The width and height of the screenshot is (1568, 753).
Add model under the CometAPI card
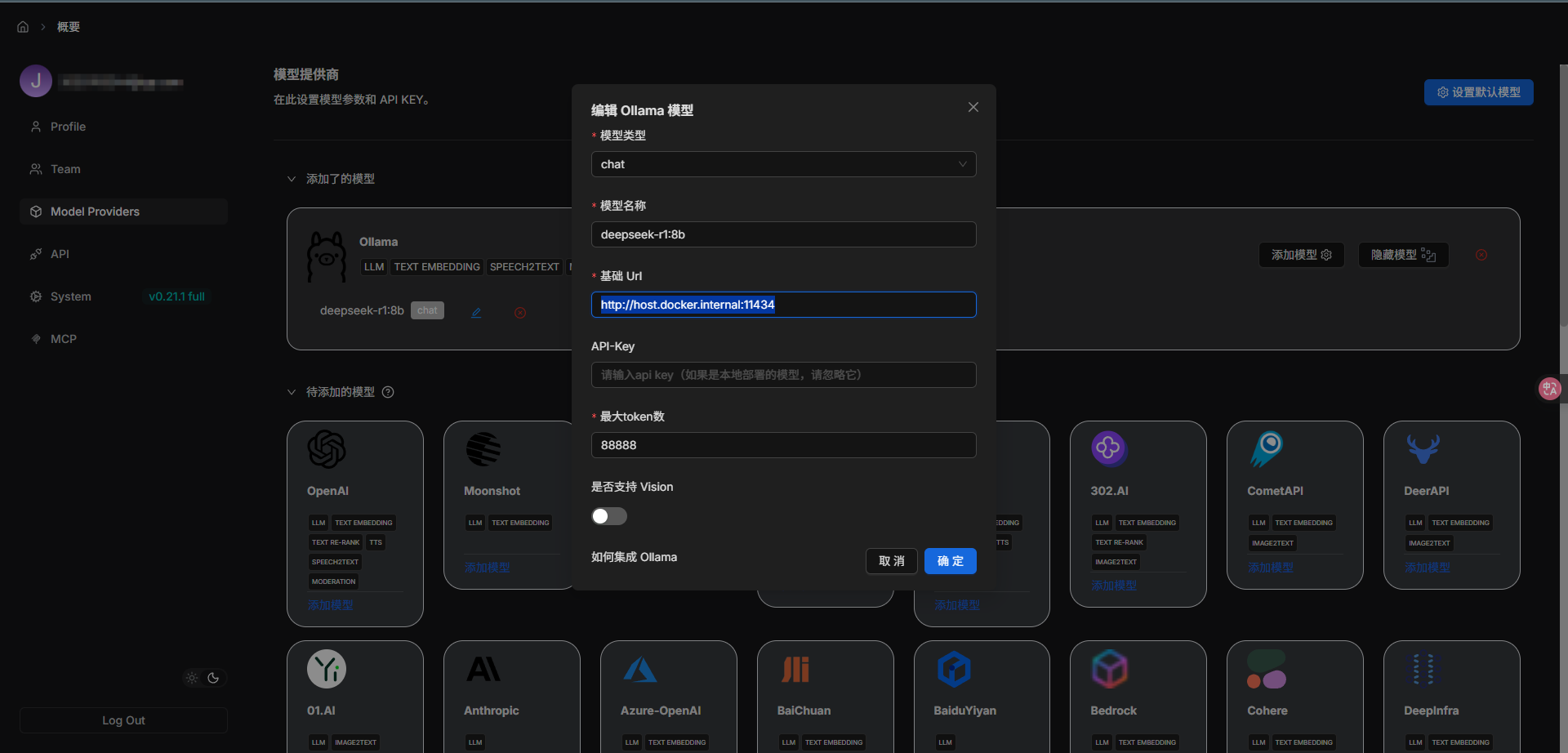tap(1271, 568)
